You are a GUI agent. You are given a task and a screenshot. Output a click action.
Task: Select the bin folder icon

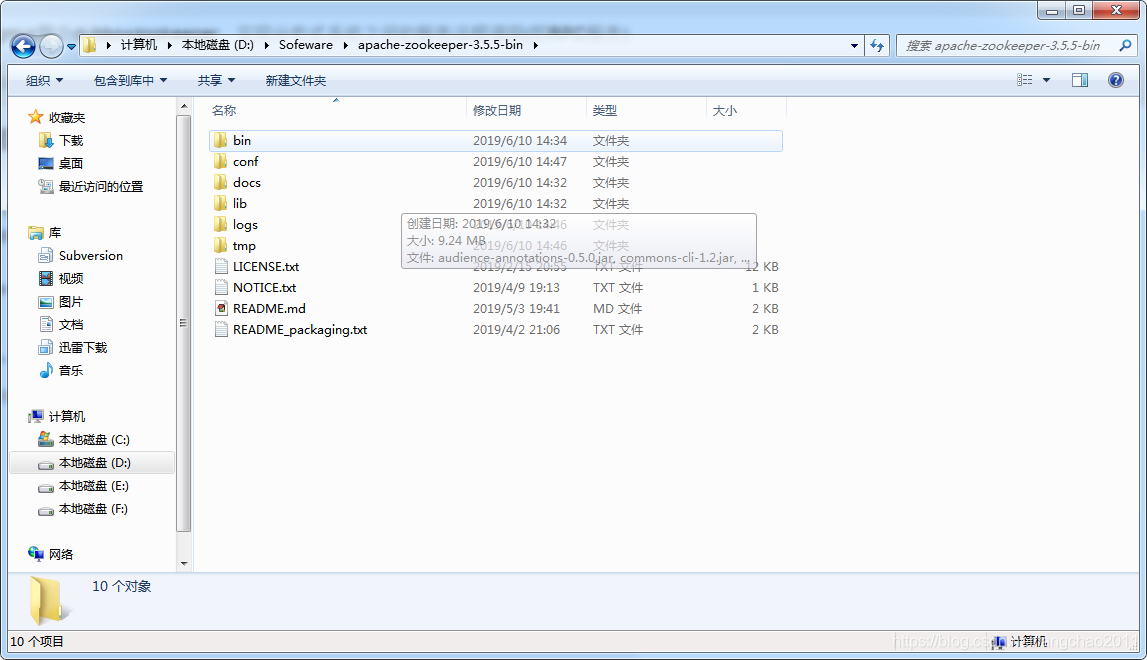click(221, 140)
